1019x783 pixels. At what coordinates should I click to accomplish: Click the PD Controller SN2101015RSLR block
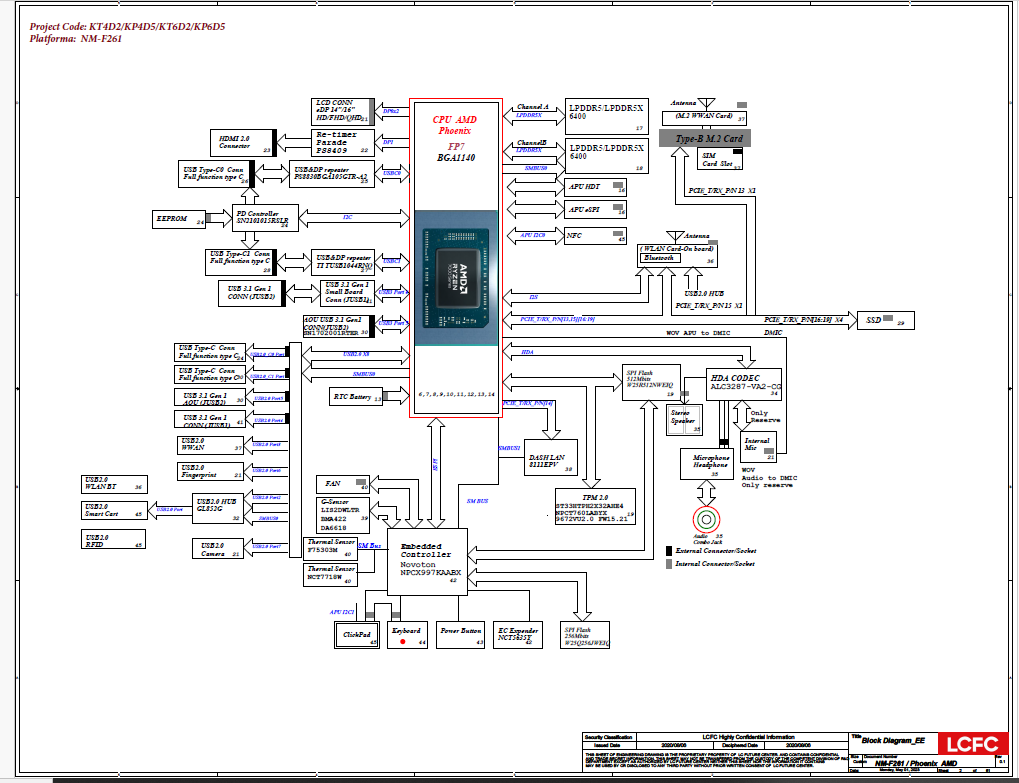pos(265,218)
